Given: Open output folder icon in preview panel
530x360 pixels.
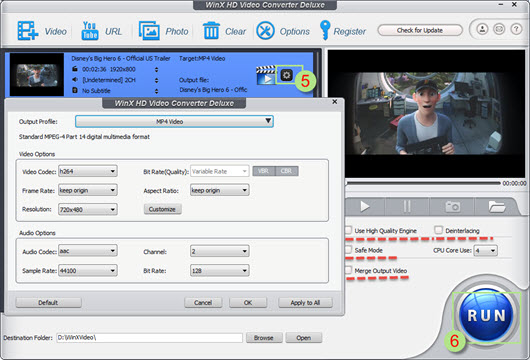Looking at the screenshot, I should (496, 206).
